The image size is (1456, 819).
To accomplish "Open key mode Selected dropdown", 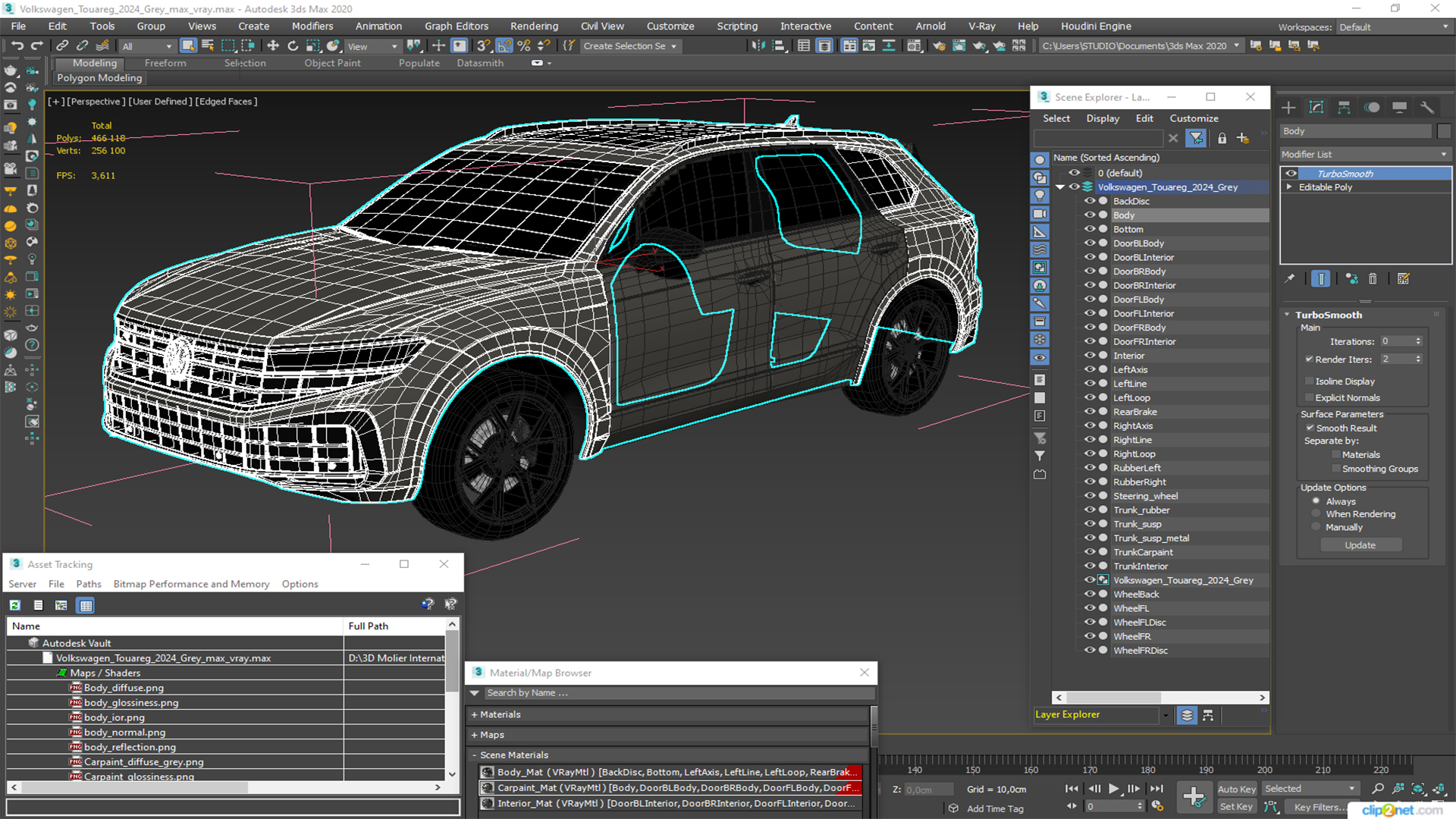I will pyautogui.click(x=1310, y=789).
